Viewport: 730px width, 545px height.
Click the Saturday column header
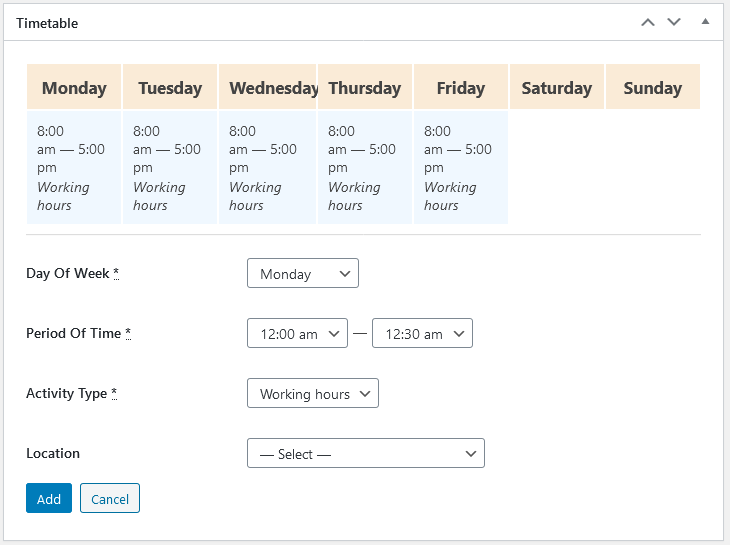pos(557,87)
